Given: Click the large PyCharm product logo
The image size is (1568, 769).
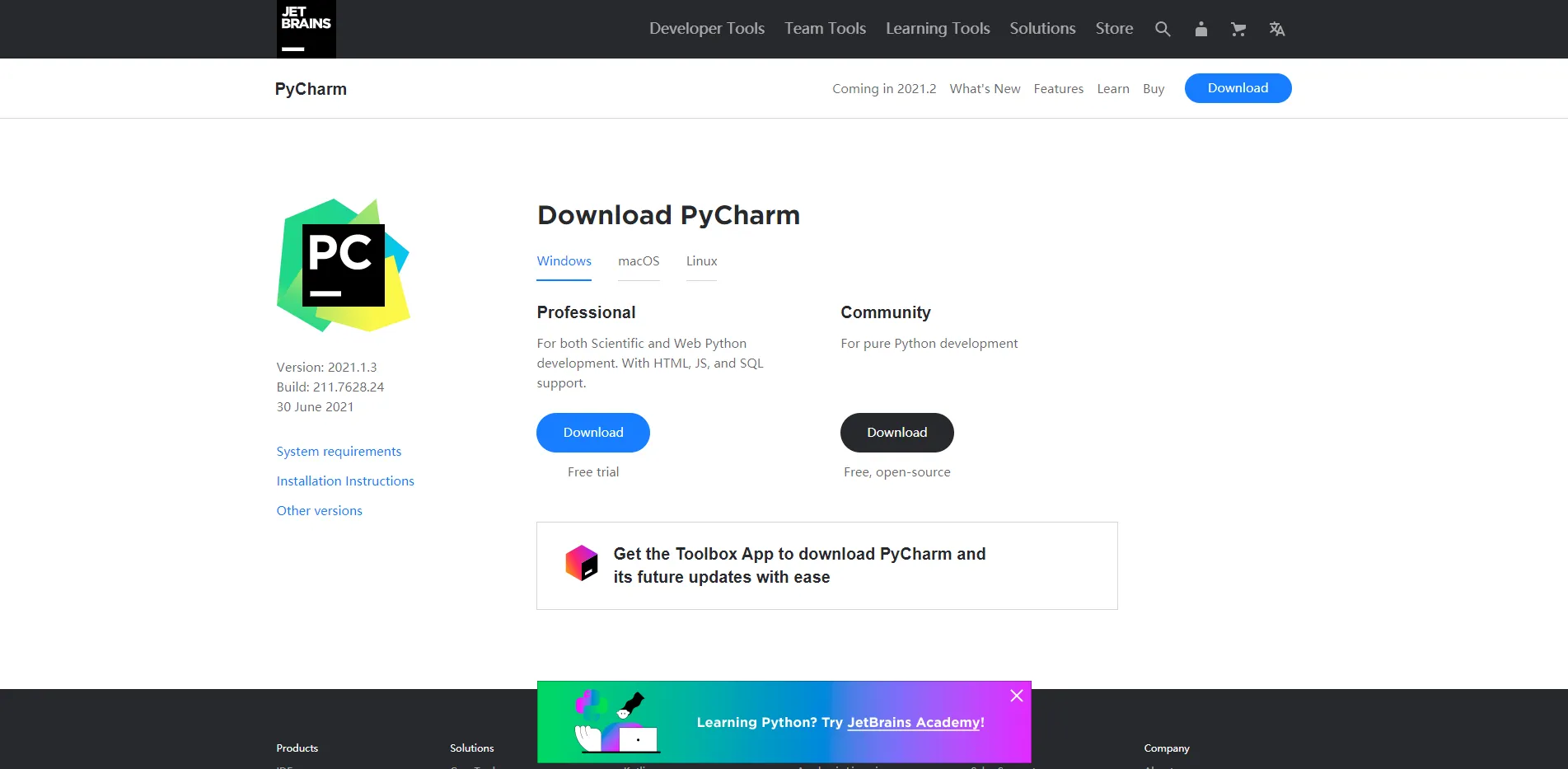Looking at the screenshot, I should pos(344,265).
